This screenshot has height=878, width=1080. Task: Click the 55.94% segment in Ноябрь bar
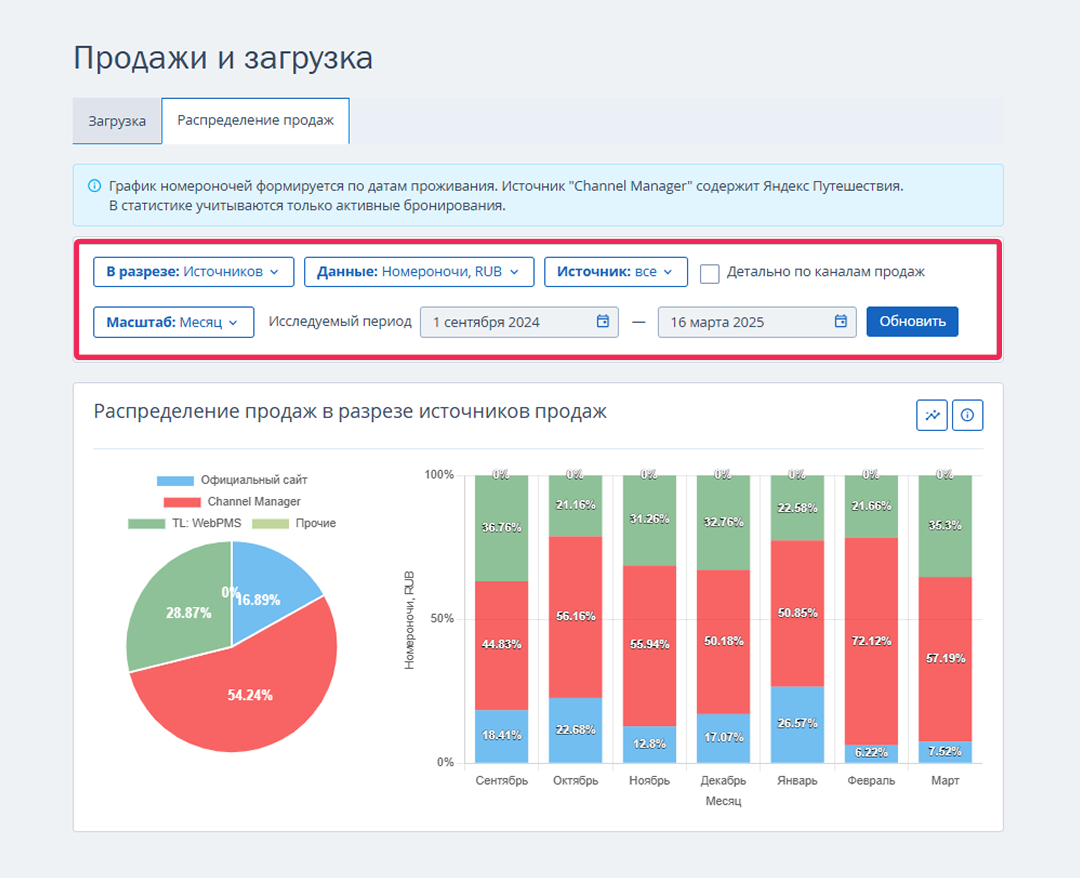650,646
